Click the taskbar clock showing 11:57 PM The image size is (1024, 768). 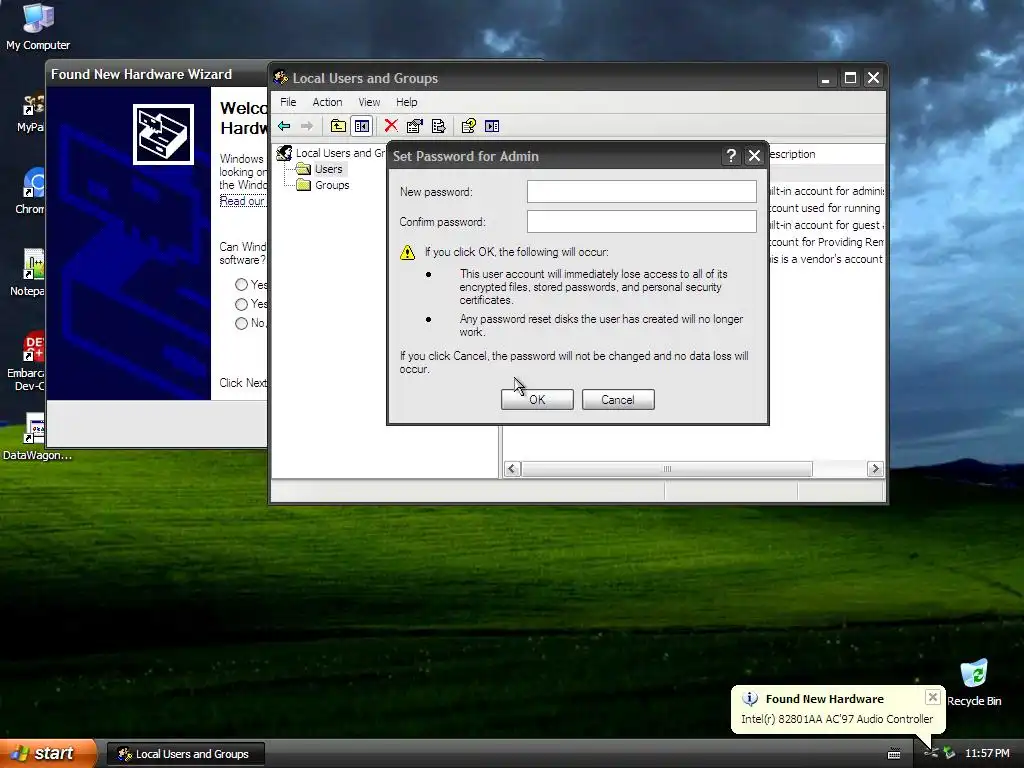tap(987, 754)
